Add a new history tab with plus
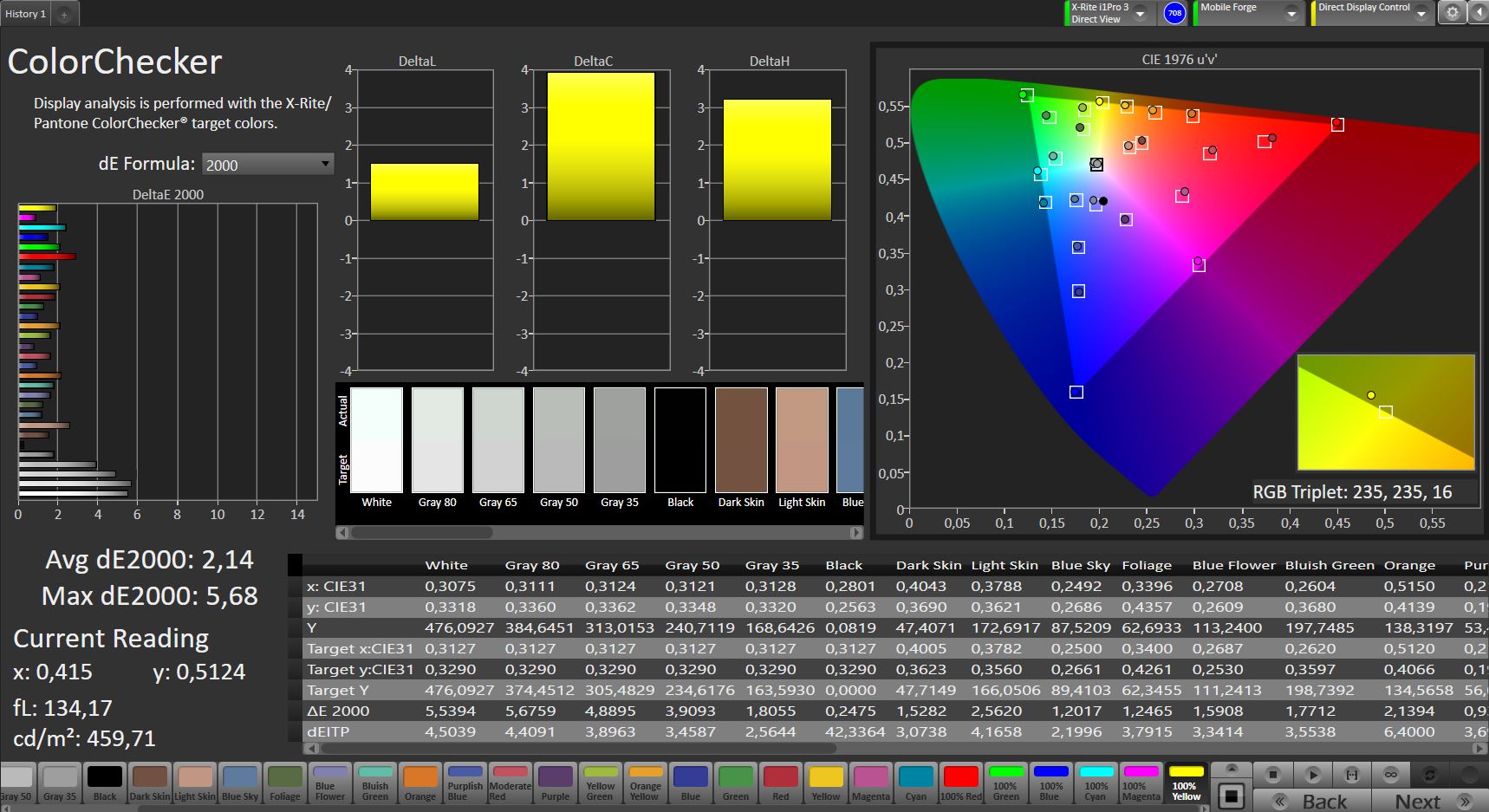1489x812 pixels. [64, 14]
